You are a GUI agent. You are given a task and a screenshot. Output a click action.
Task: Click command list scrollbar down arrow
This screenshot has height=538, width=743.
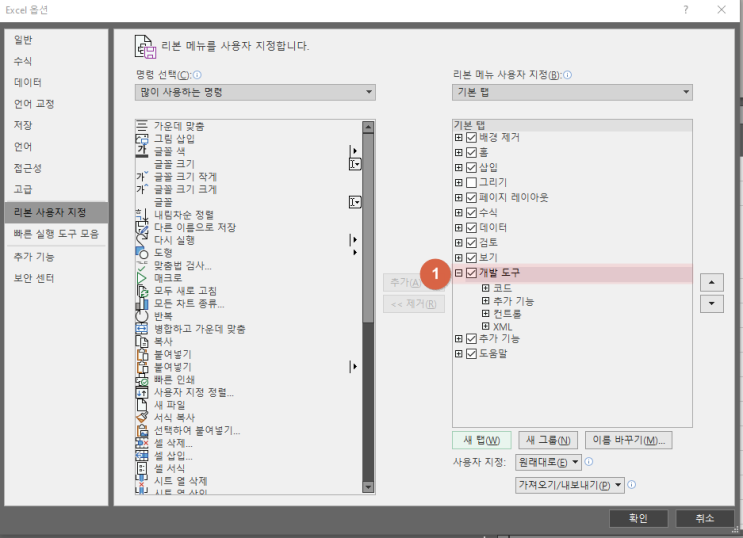pos(368,487)
